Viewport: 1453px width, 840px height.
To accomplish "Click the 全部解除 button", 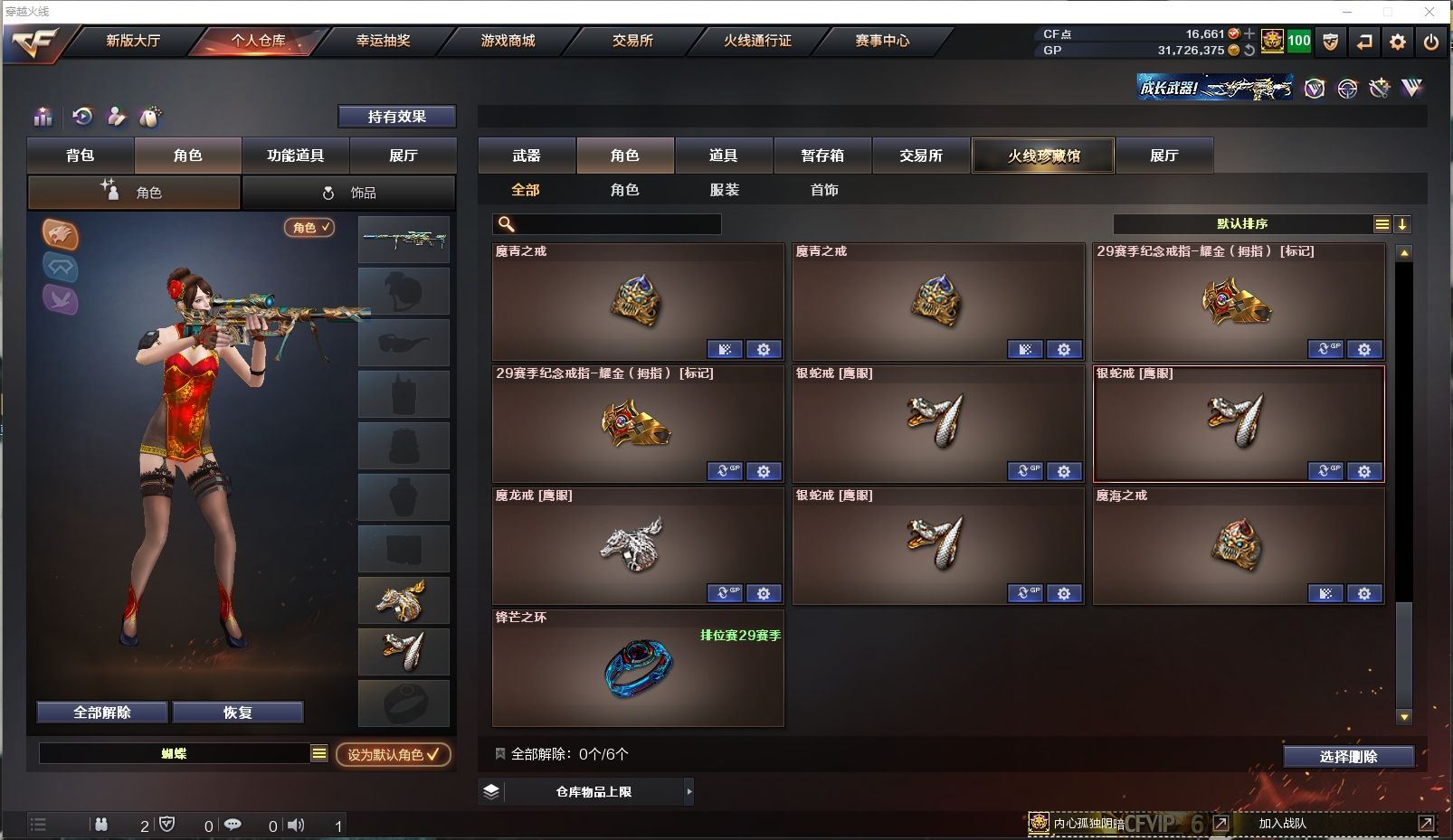I will coord(102,713).
